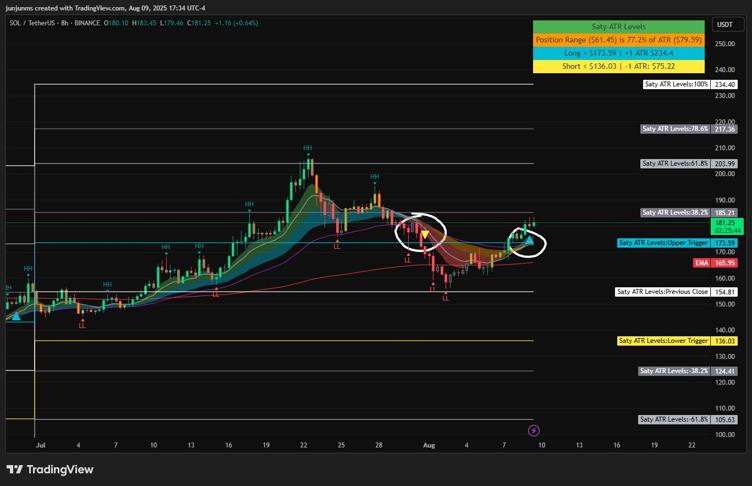Click the blue Long trigger table row
The height and width of the screenshot is (486, 752).
618,53
